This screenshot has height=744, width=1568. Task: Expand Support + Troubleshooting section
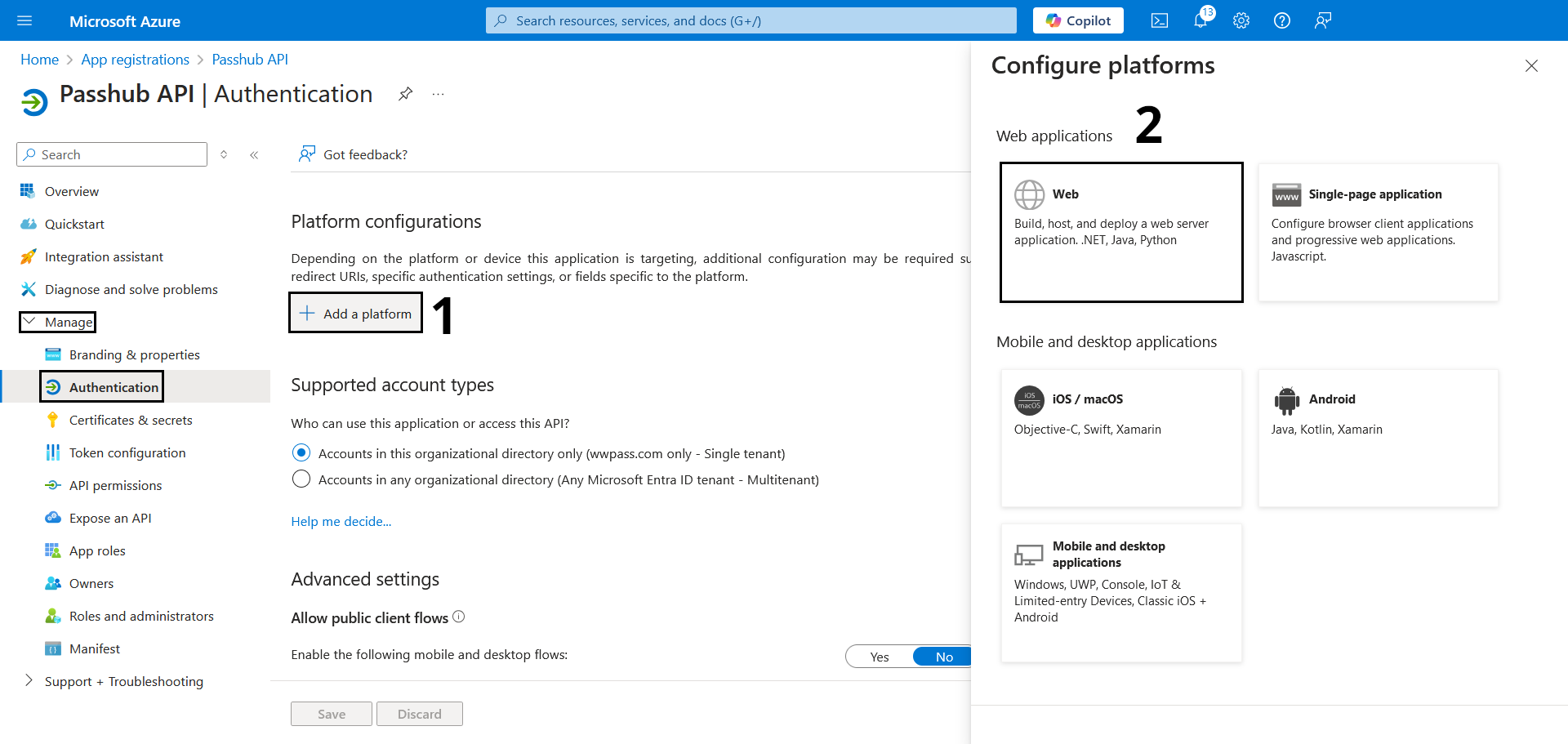point(29,680)
